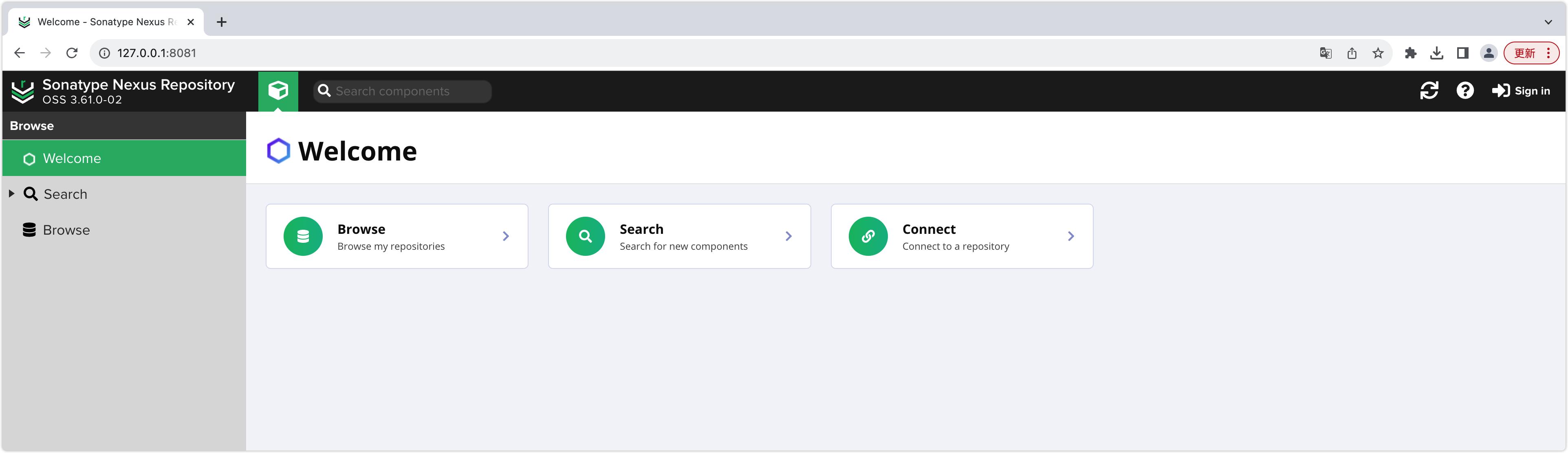Open the tab search dropdown chevron
This screenshot has height=453, width=1568.
pos(1548,22)
